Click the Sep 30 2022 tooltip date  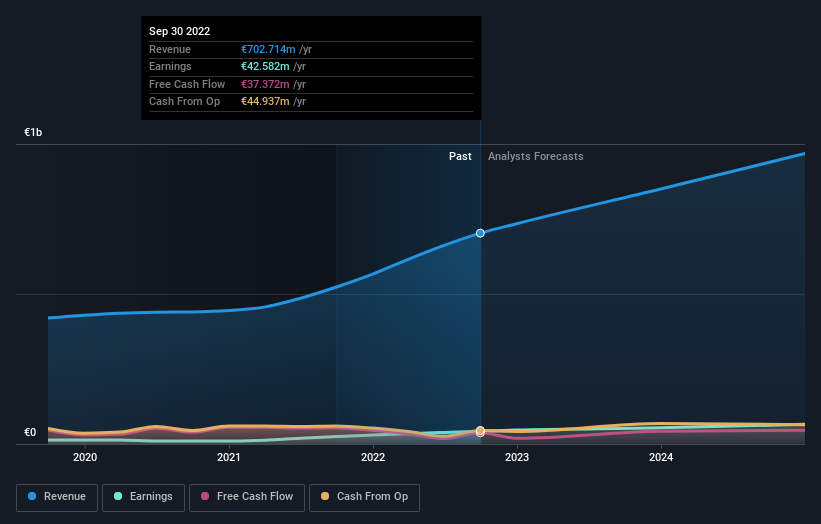click(180, 31)
